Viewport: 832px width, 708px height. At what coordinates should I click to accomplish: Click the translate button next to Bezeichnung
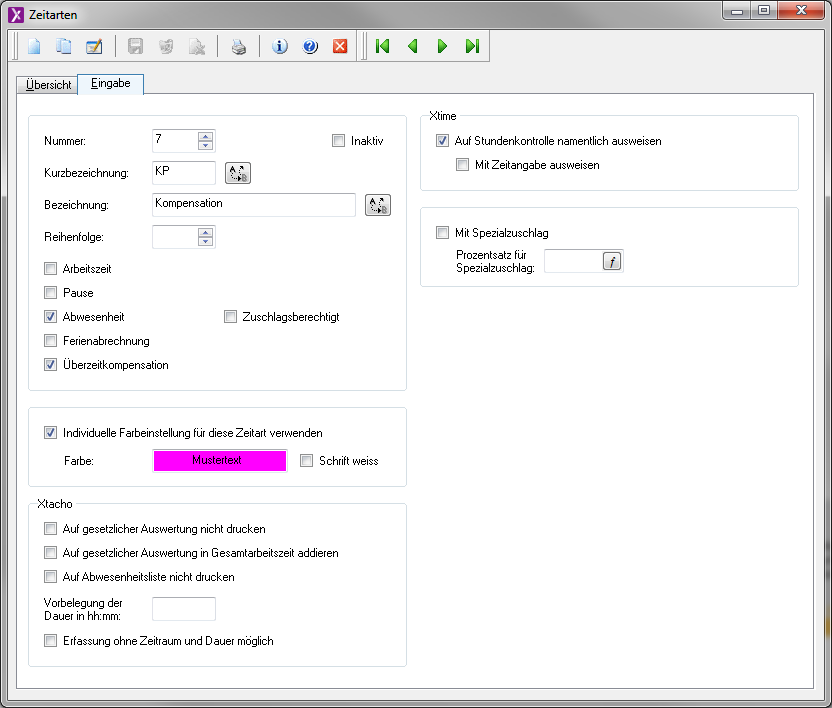(x=377, y=205)
